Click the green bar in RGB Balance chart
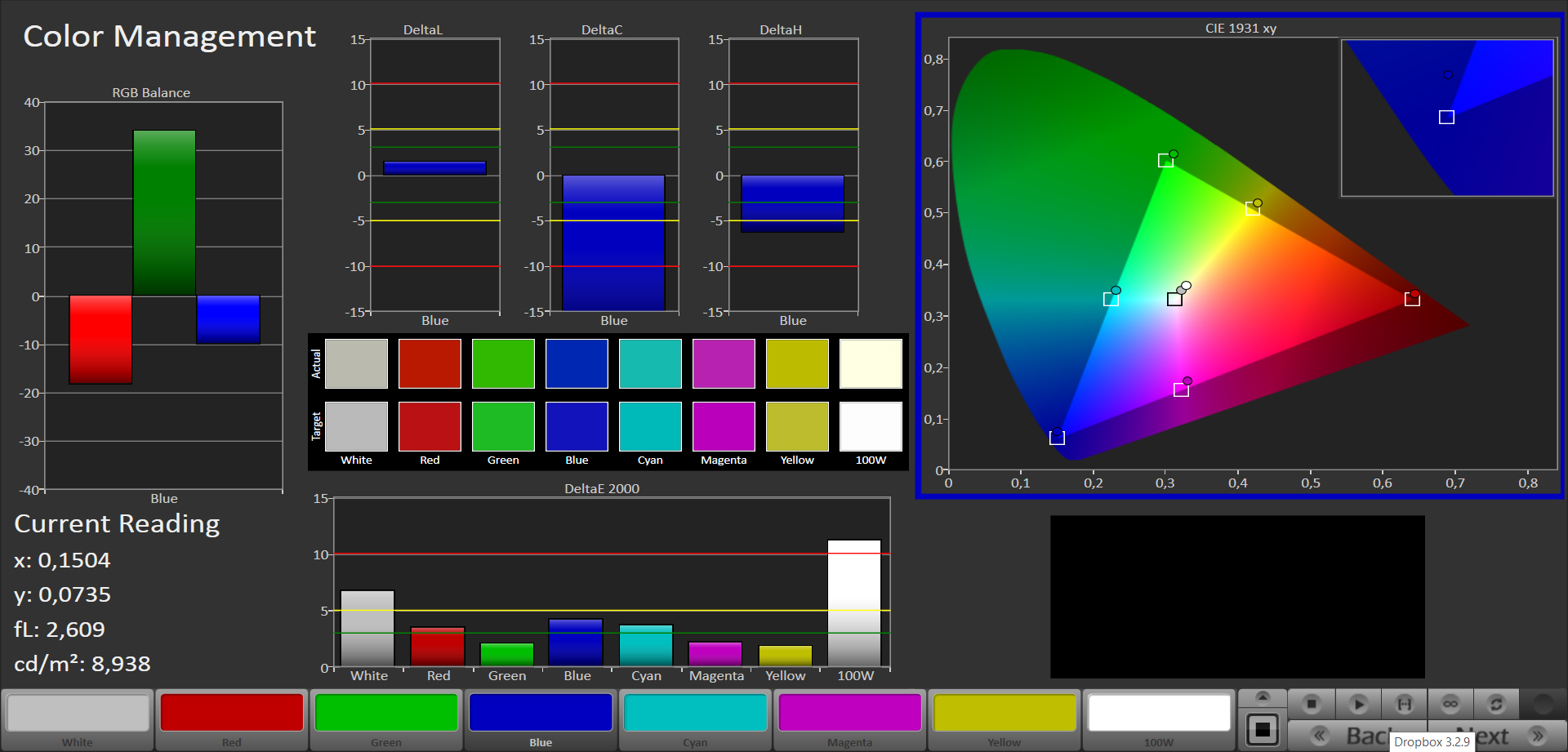 pos(164,213)
